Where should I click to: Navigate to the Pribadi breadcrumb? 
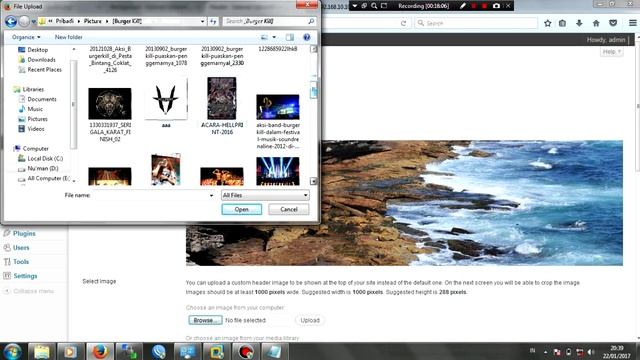64,21
